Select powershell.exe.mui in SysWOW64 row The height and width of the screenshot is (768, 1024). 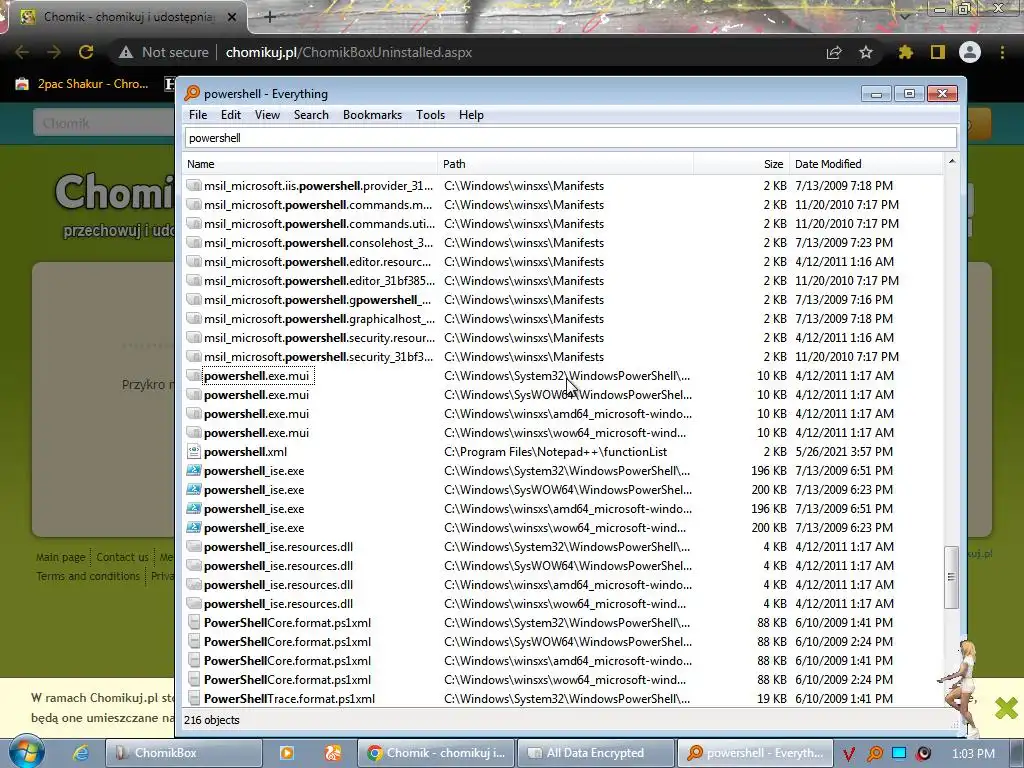256,395
